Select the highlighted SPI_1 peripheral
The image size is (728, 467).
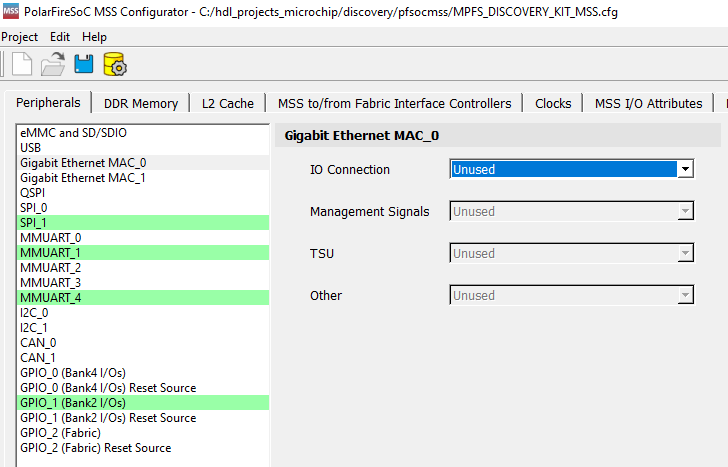(x=34, y=222)
